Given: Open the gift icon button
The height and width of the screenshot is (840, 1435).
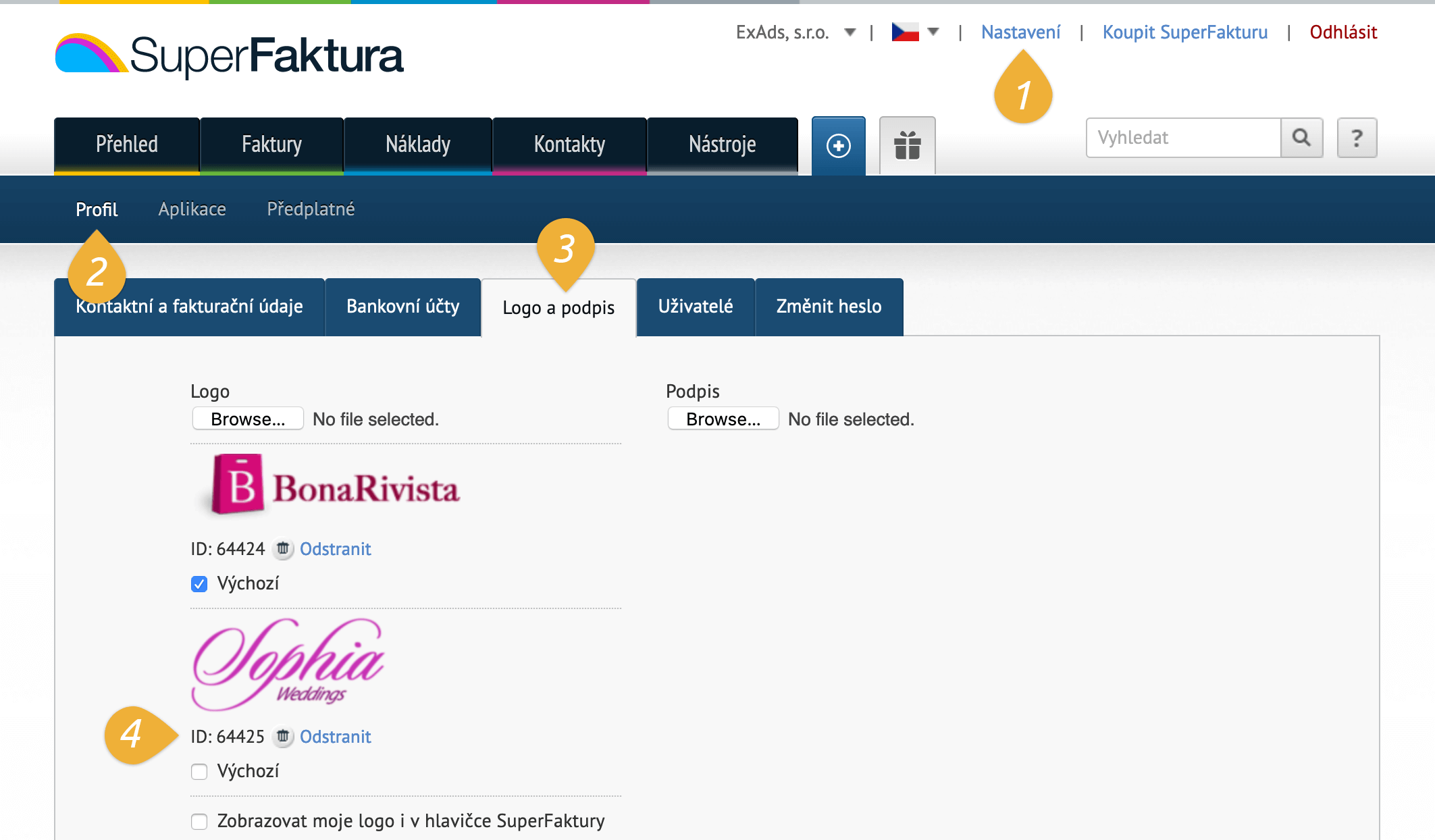Looking at the screenshot, I should click(908, 146).
